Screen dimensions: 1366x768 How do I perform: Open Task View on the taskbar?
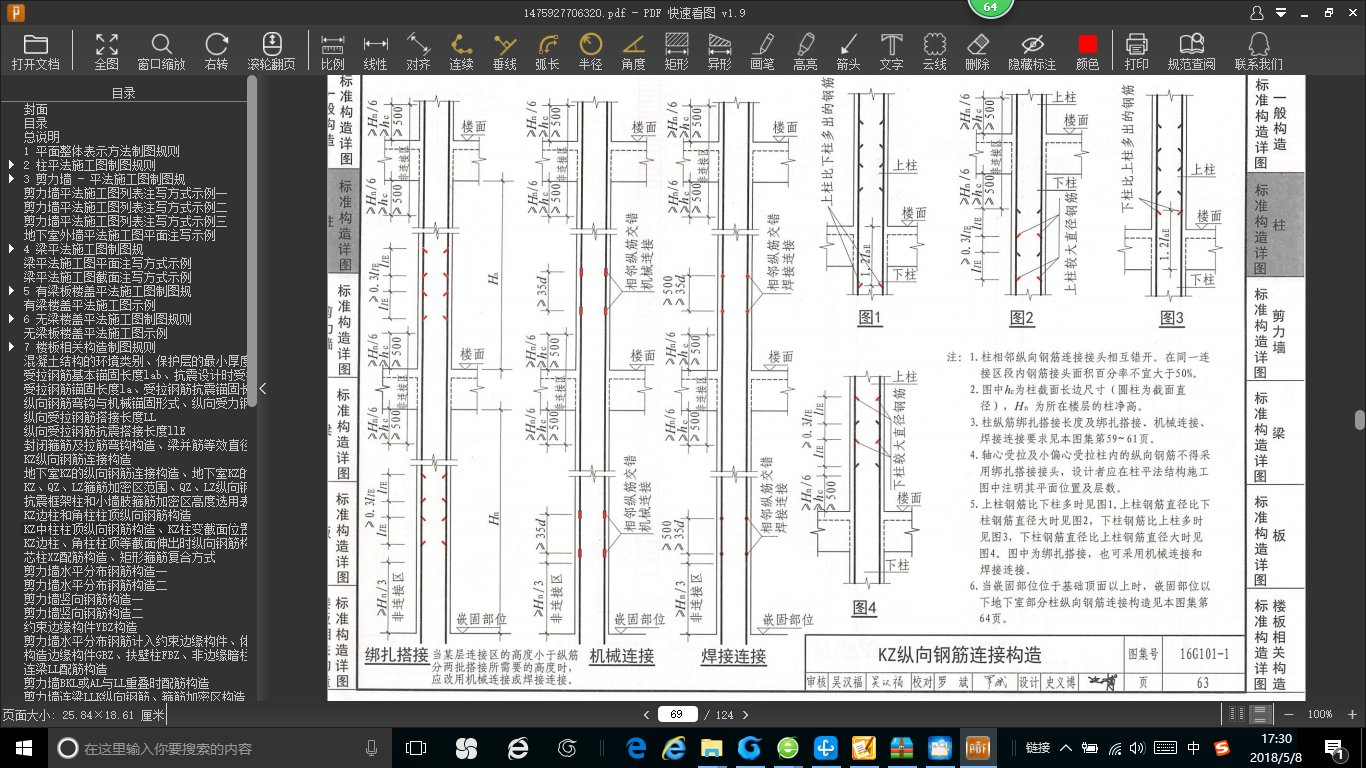[x=415, y=748]
